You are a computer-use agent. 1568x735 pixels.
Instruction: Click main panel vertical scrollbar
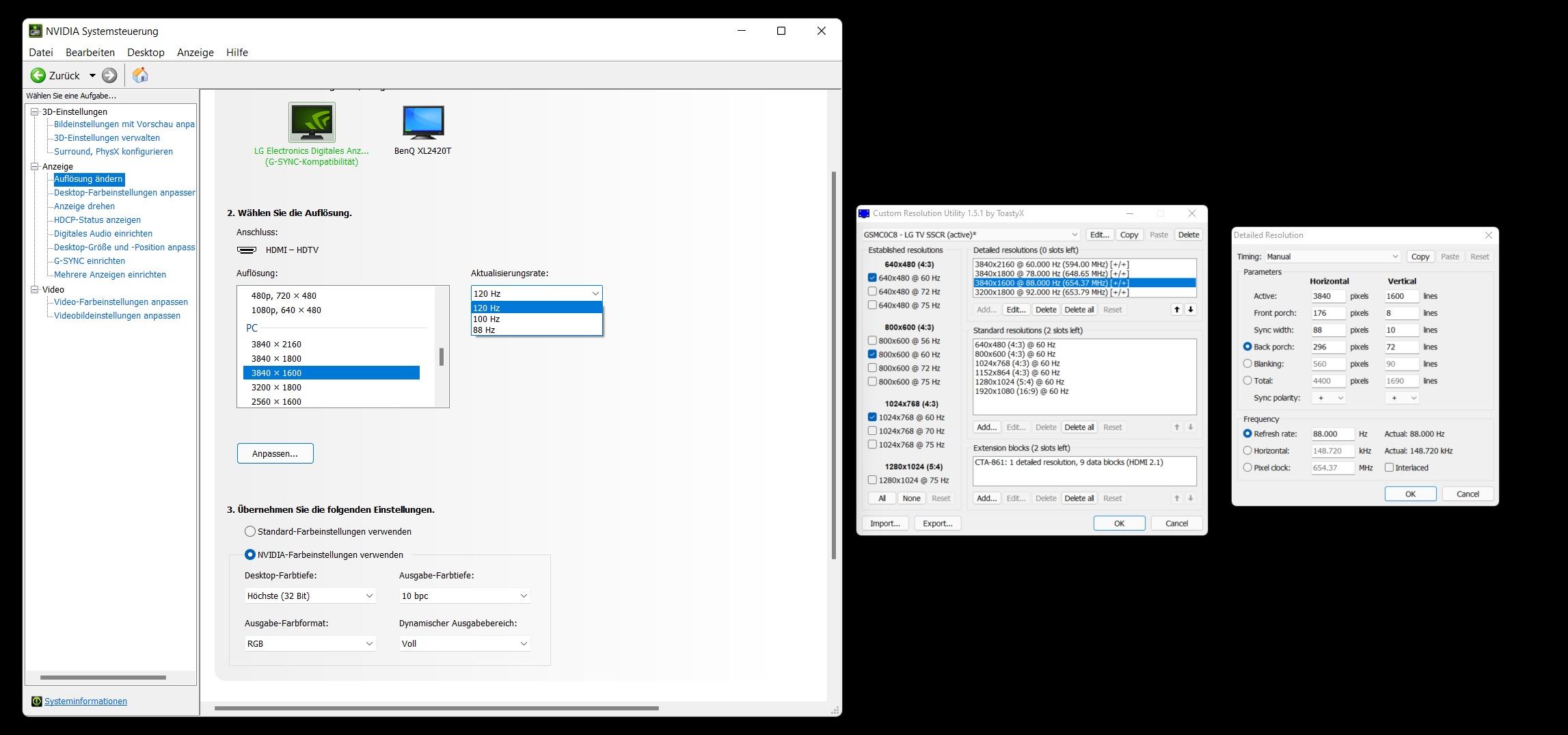tap(833, 365)
